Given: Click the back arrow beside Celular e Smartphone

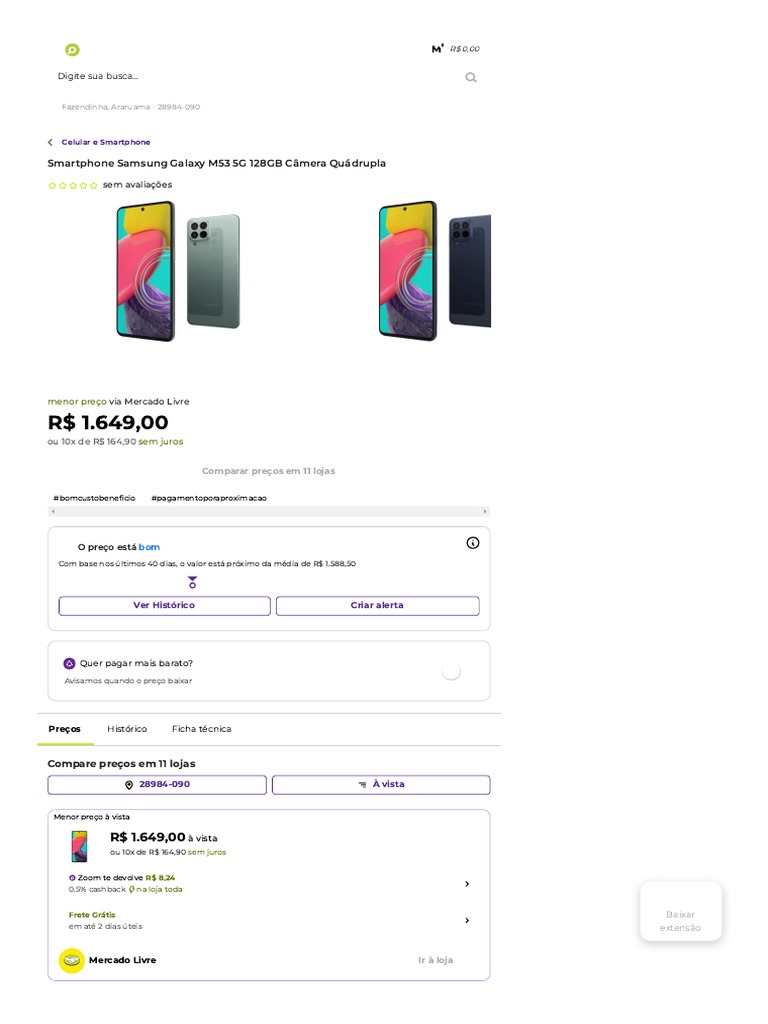Looking at the screenshot, I should (x=51, y=142).
